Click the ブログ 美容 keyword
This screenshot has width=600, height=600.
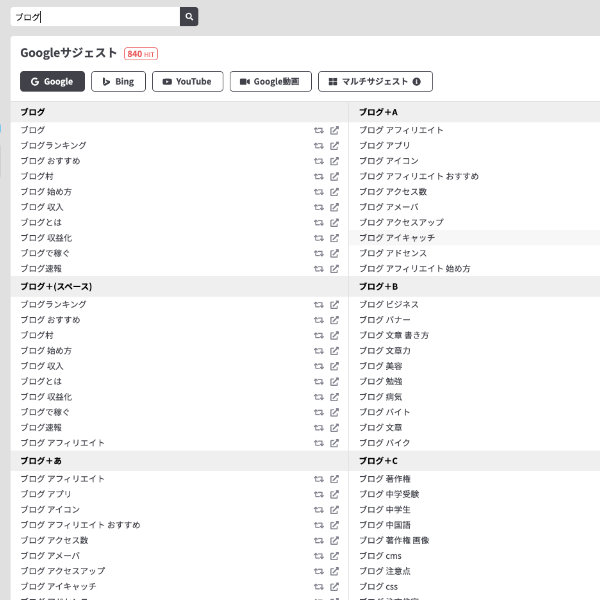coord(380,366)
